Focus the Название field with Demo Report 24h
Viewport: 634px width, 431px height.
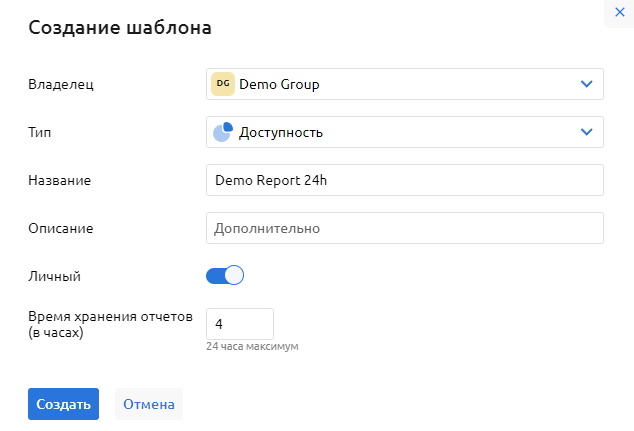[x=404, y=180]
